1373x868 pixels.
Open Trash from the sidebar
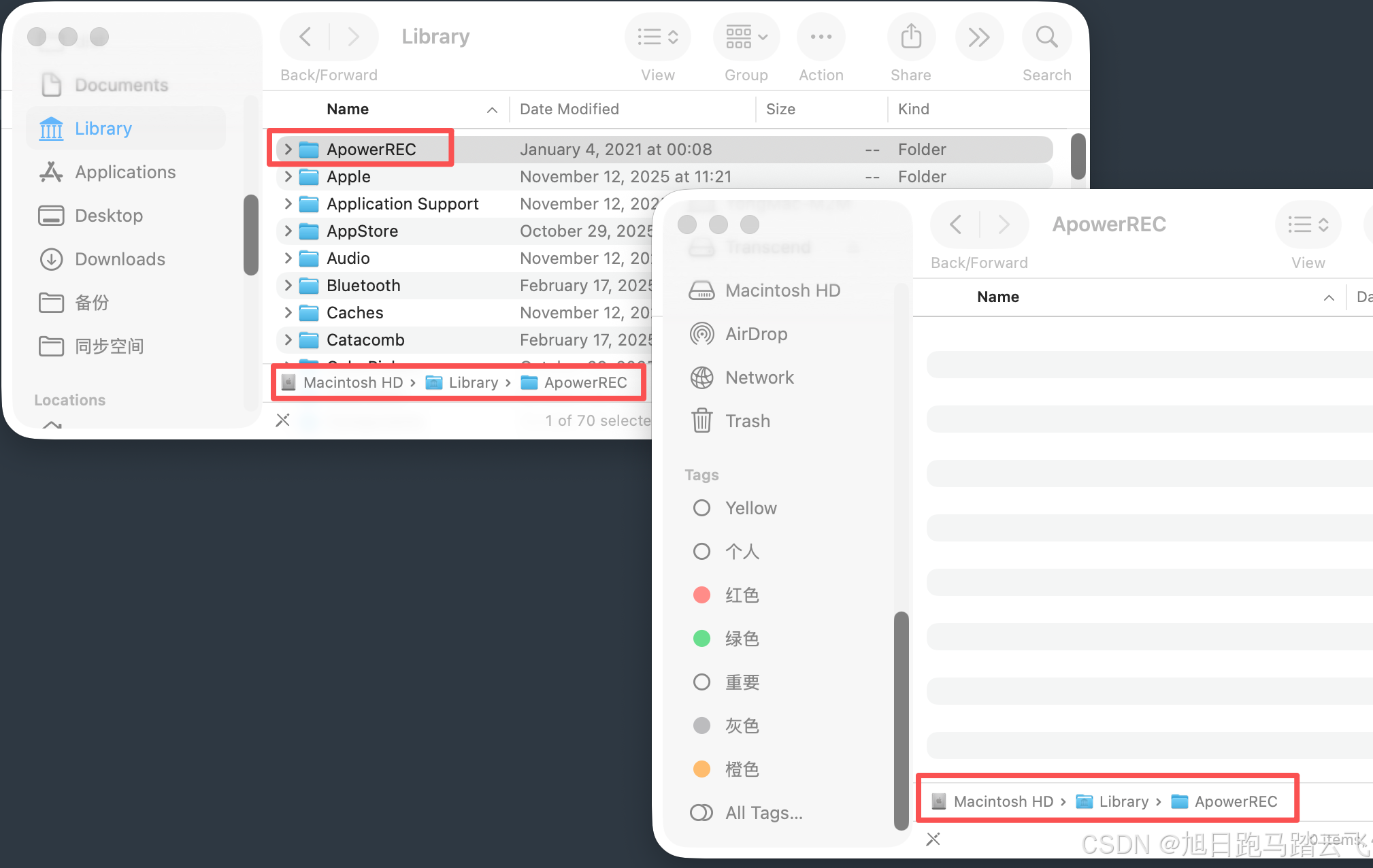click(747, 421)
